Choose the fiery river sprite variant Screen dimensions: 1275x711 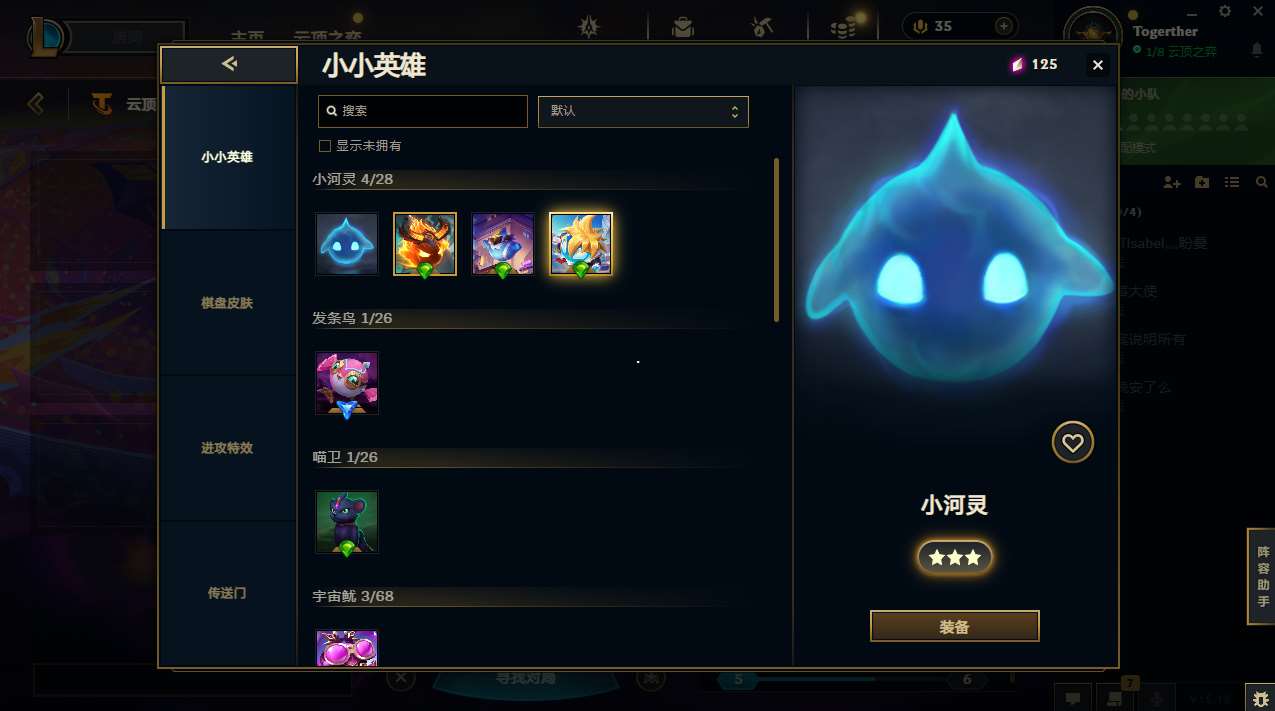(x=425, y=244)
